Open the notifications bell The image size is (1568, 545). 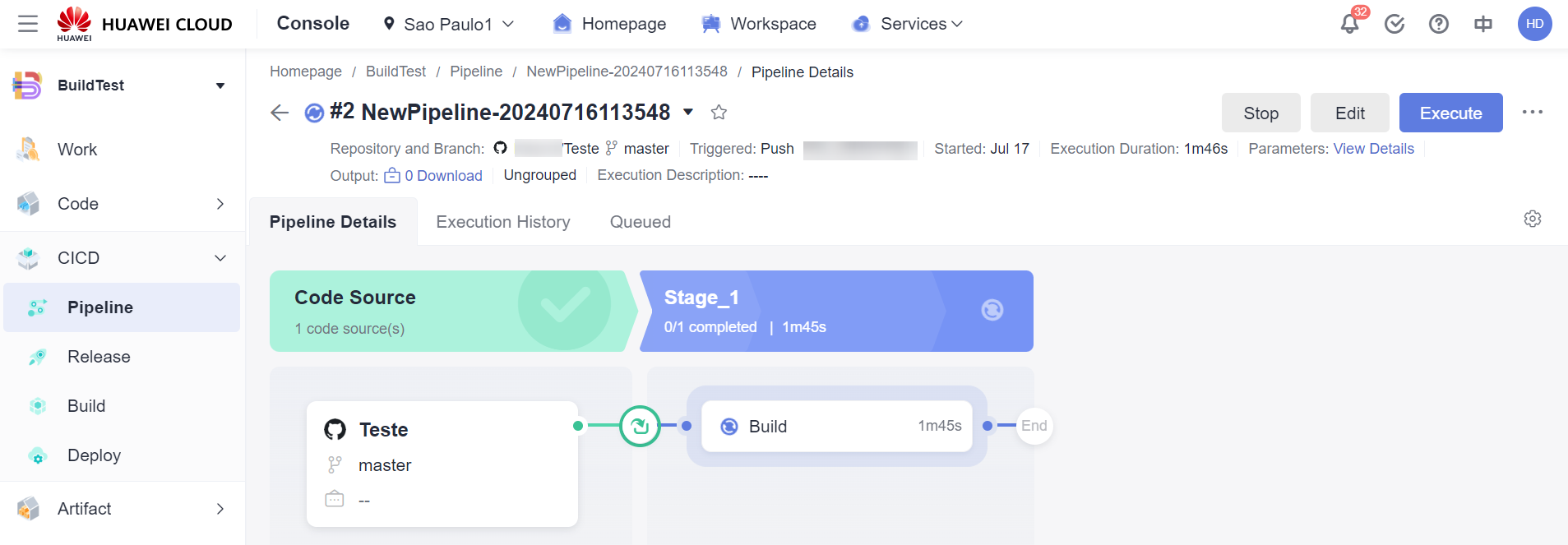1349,24
